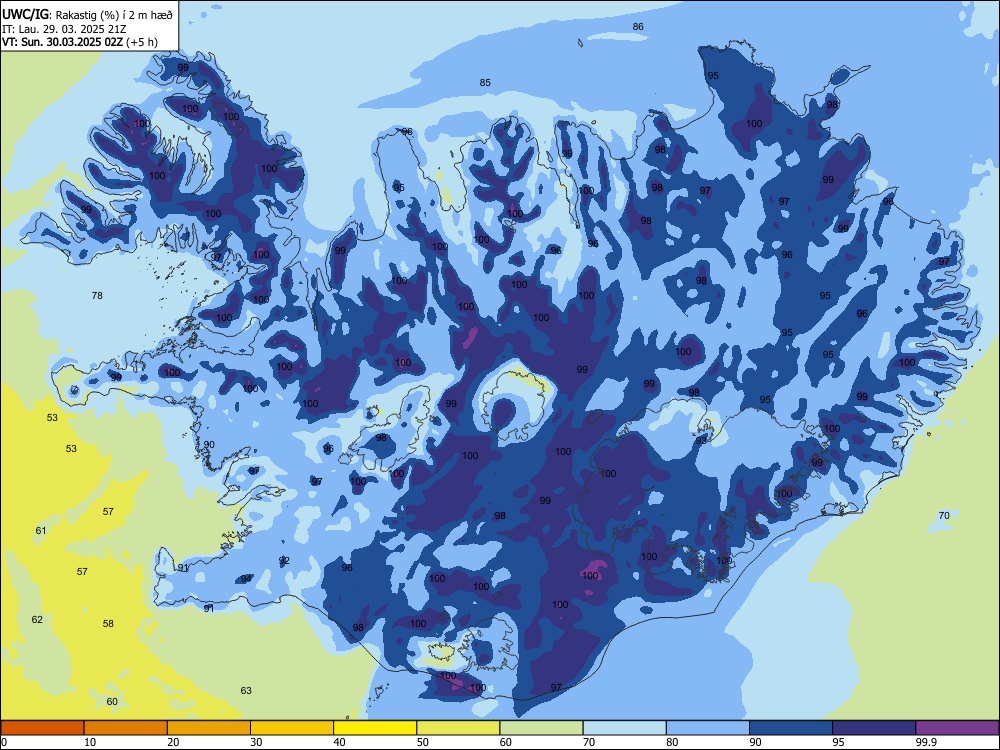The image size is (1000, 750).
Task: Click the map value '61' west of Reykjanes
Action: [41, 530]
